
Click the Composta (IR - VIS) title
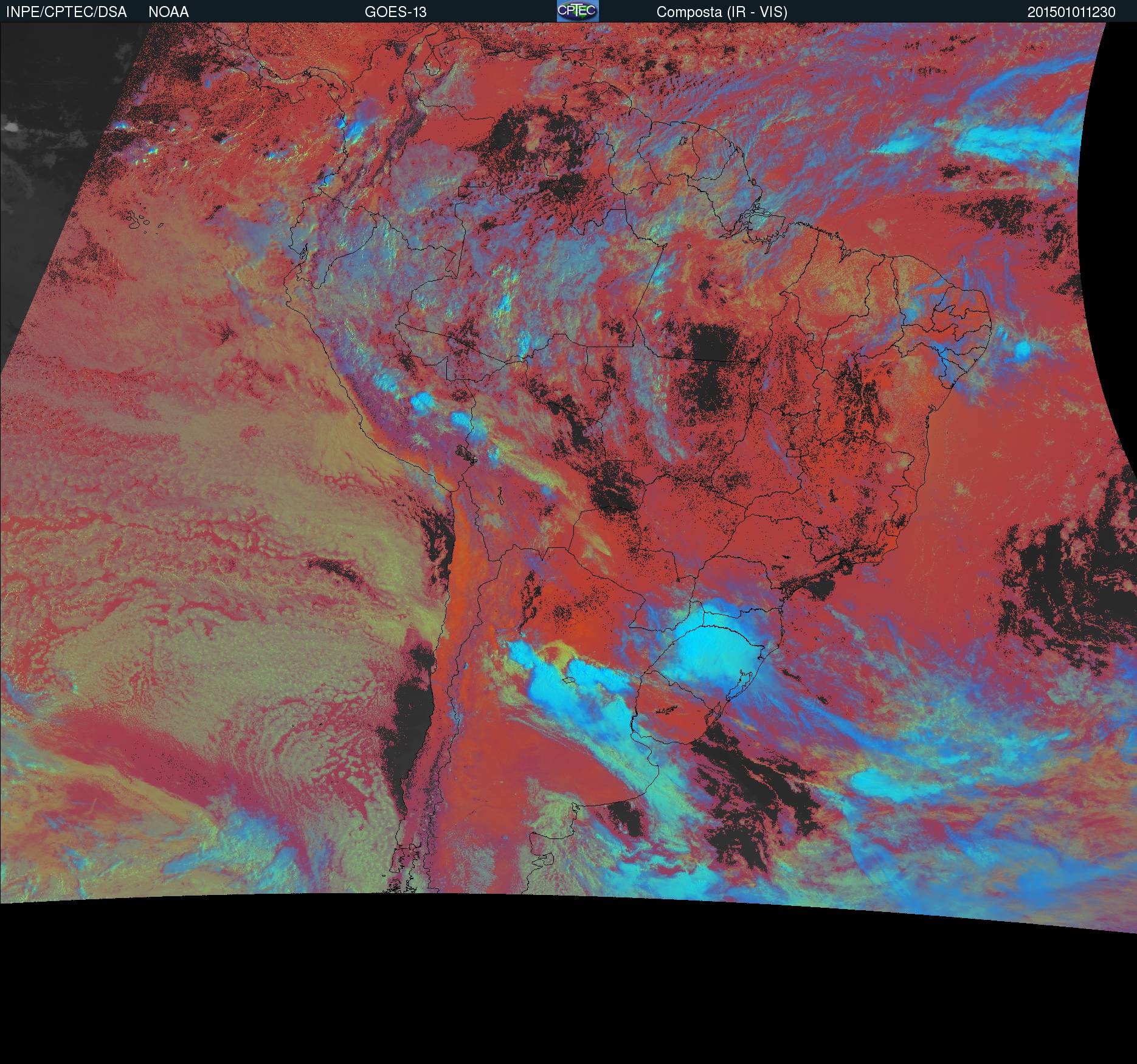(722, 12)
